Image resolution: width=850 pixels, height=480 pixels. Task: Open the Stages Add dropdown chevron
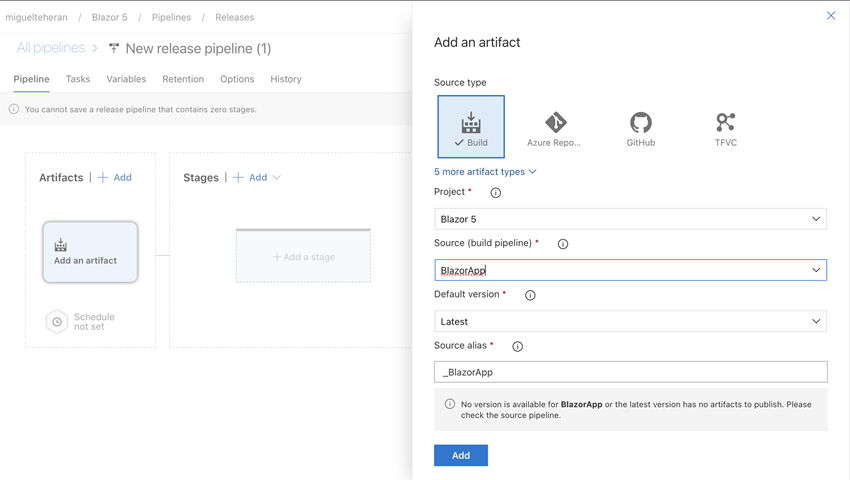[277, 177]
